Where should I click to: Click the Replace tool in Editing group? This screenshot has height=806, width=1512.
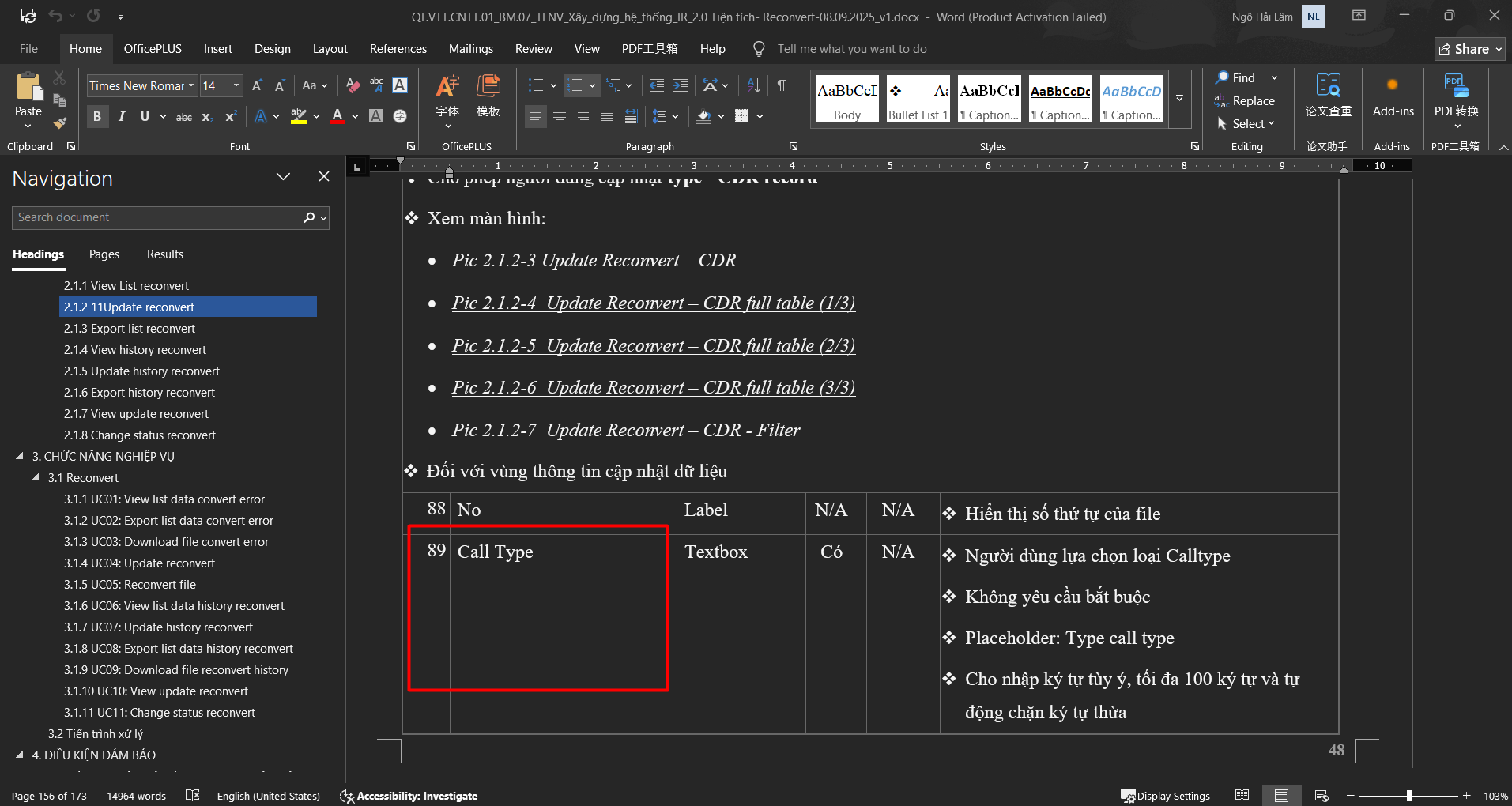click(x=1245, y=101)
